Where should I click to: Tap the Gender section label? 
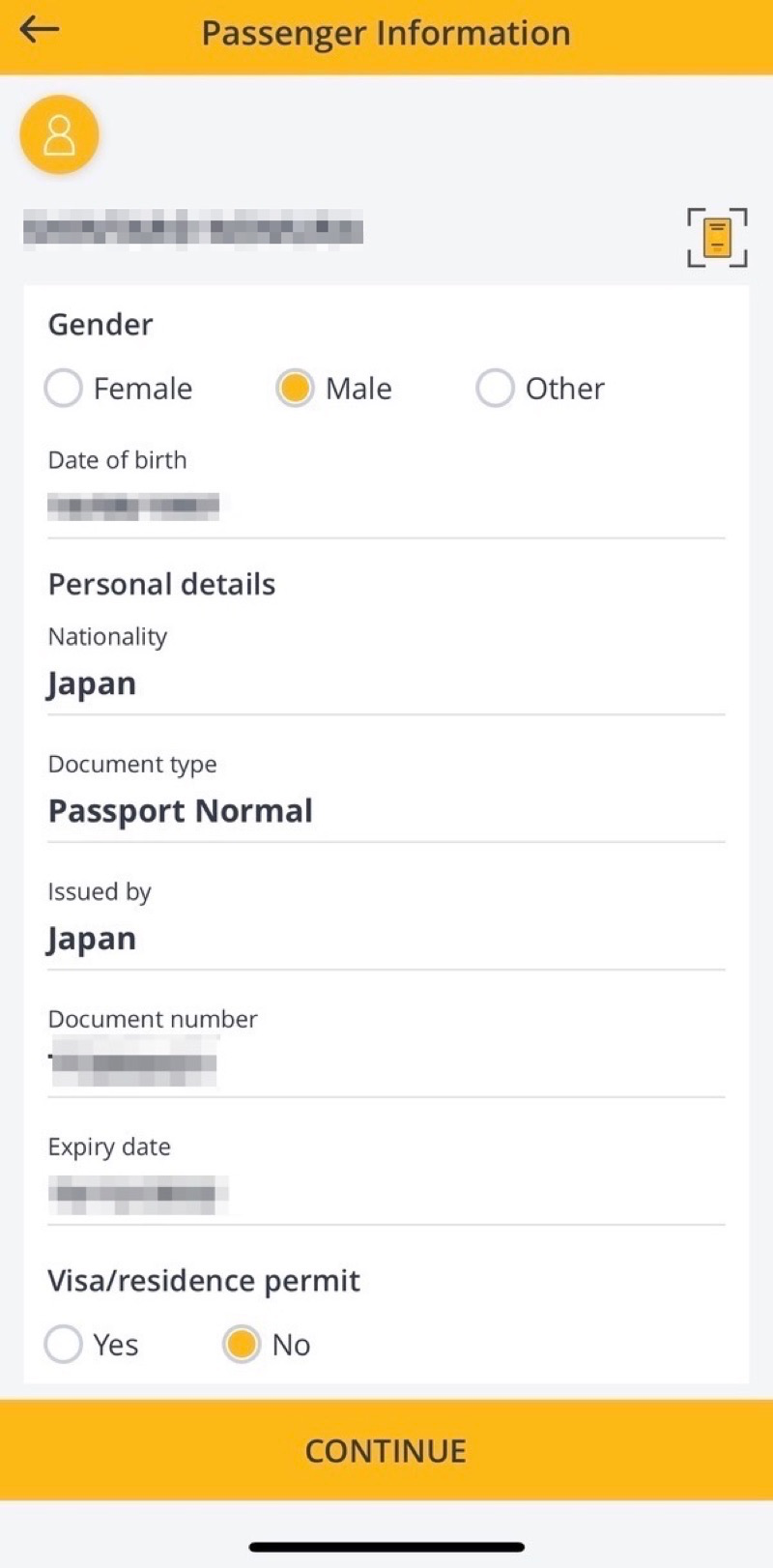click(100, 325)
